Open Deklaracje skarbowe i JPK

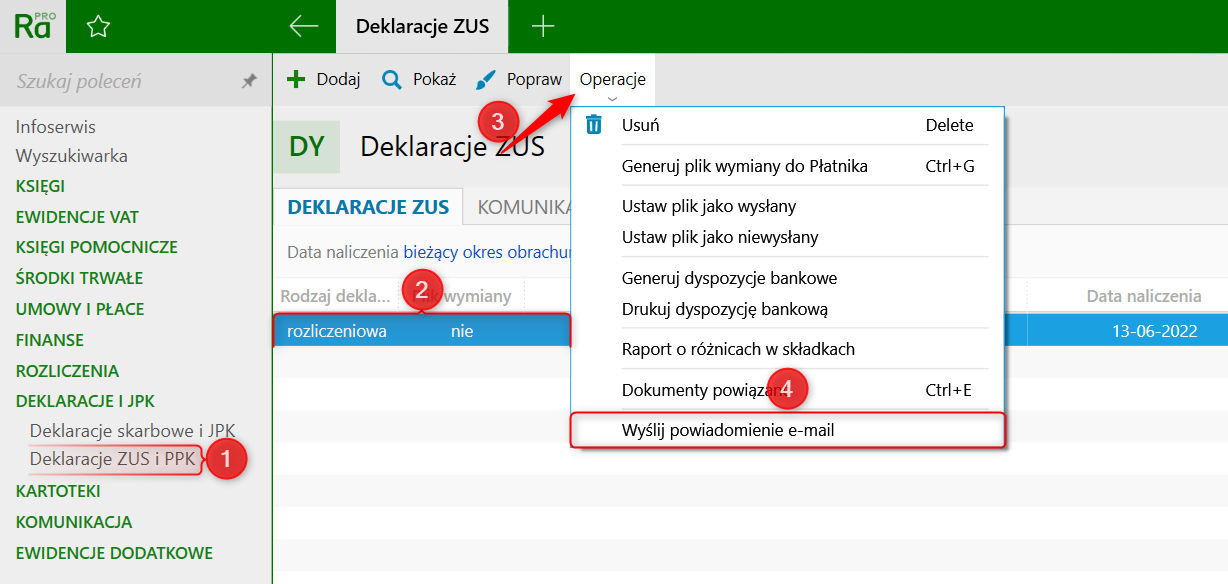tap(133, 431)
